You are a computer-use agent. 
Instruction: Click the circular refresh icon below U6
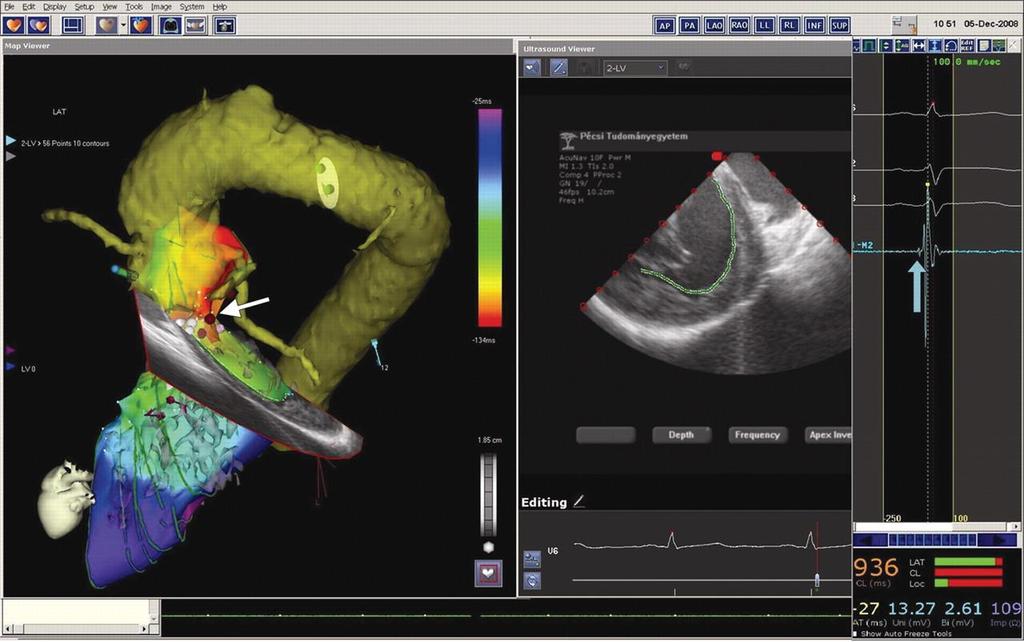pyautogui.click(x=532, y=581)
